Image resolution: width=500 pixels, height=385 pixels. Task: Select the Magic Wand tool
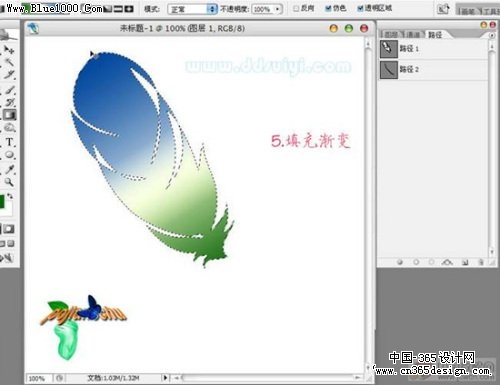coord(9,62)
